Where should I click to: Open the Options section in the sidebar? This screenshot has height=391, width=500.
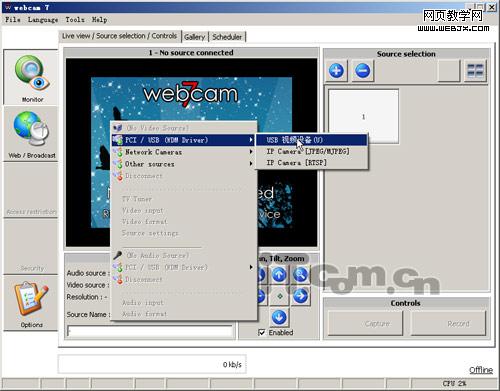coord(31,303)
